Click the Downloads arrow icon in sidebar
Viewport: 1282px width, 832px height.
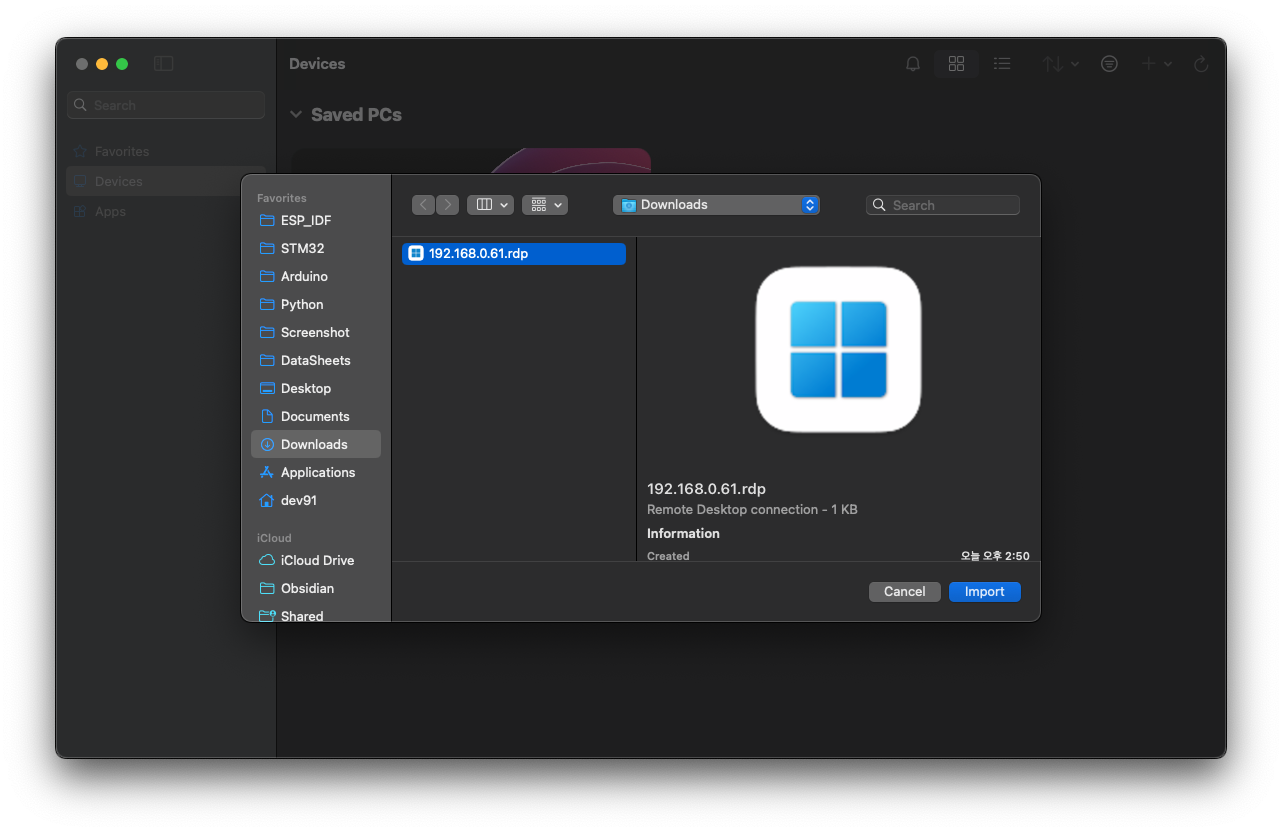267,444
